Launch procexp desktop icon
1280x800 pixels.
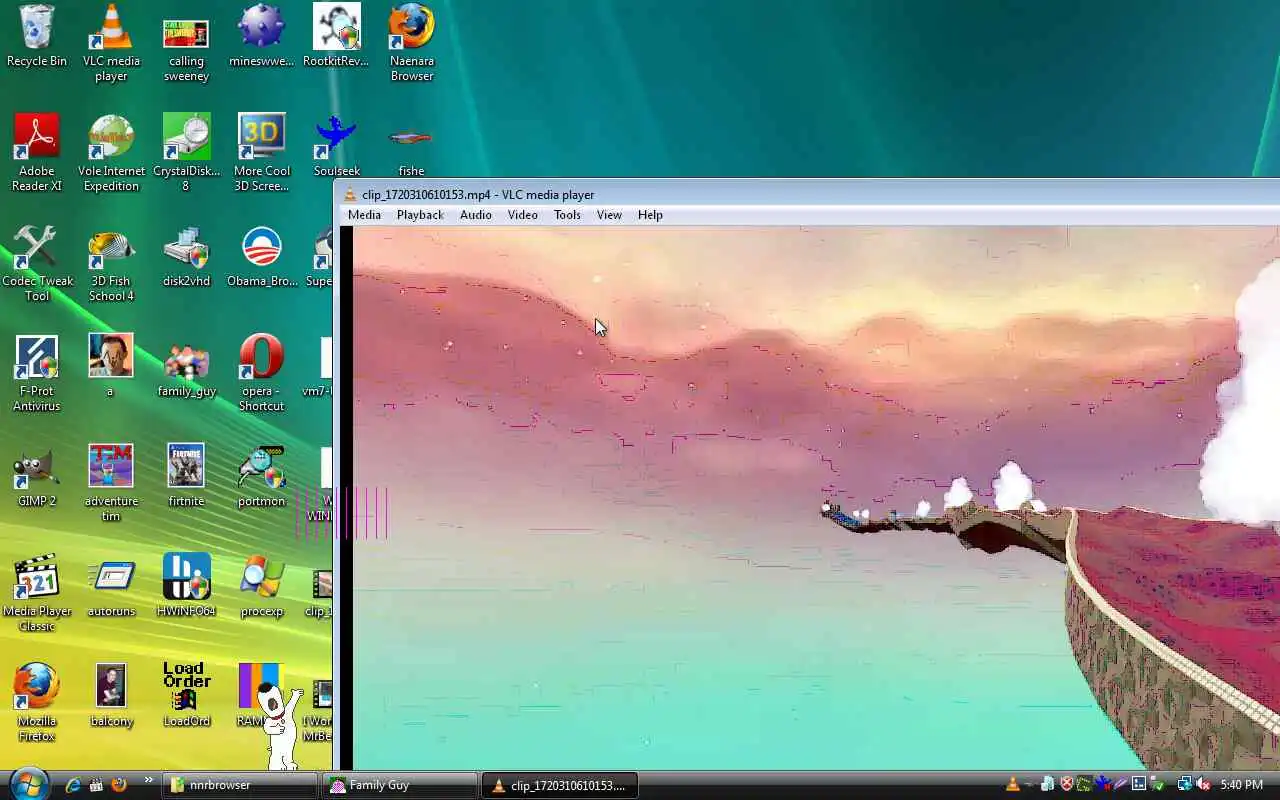tap(261, 587)
